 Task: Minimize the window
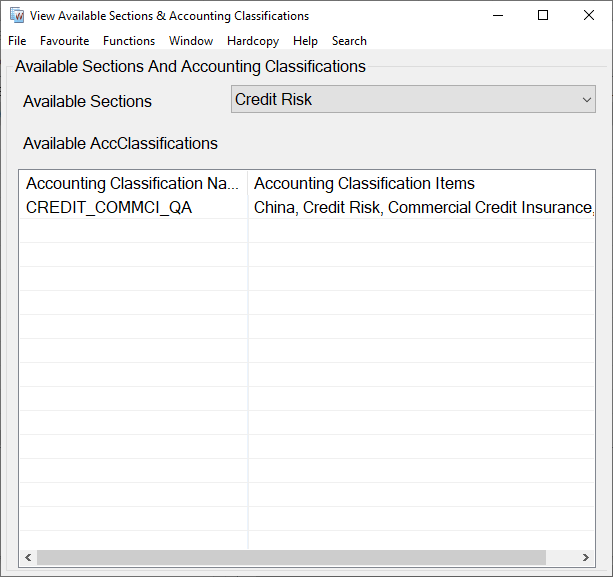click(498, 16)
